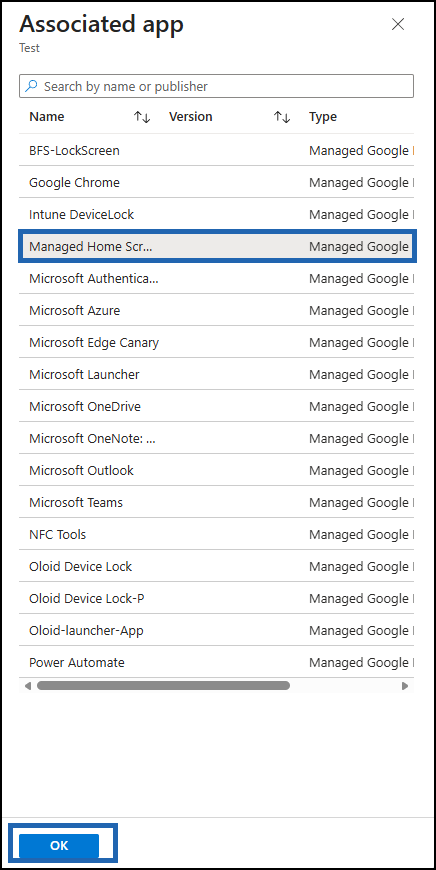Click the Type cell of Microsoft Teams
Viewport: 436px width, 870px height.
coord(361,503)
